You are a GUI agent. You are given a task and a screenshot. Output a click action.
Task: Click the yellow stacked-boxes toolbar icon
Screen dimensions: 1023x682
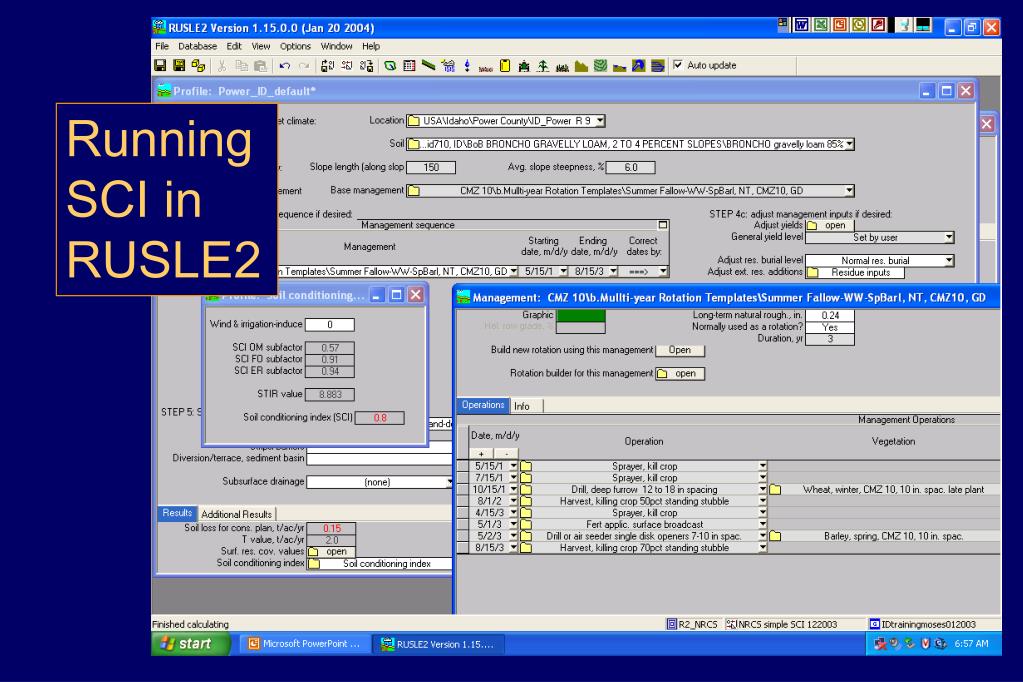click(x=198, y=65)
